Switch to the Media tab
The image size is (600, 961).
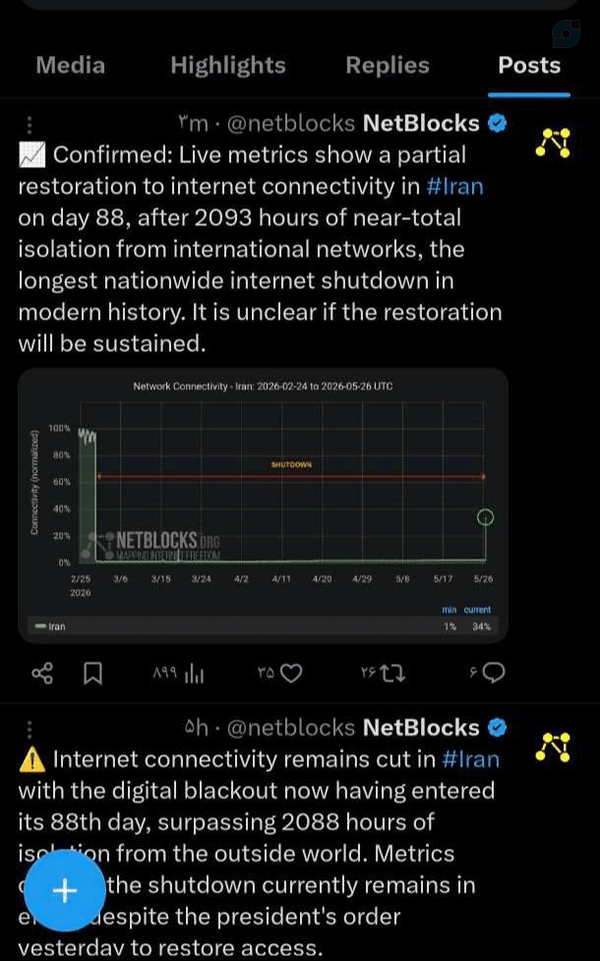coord(70,65)
